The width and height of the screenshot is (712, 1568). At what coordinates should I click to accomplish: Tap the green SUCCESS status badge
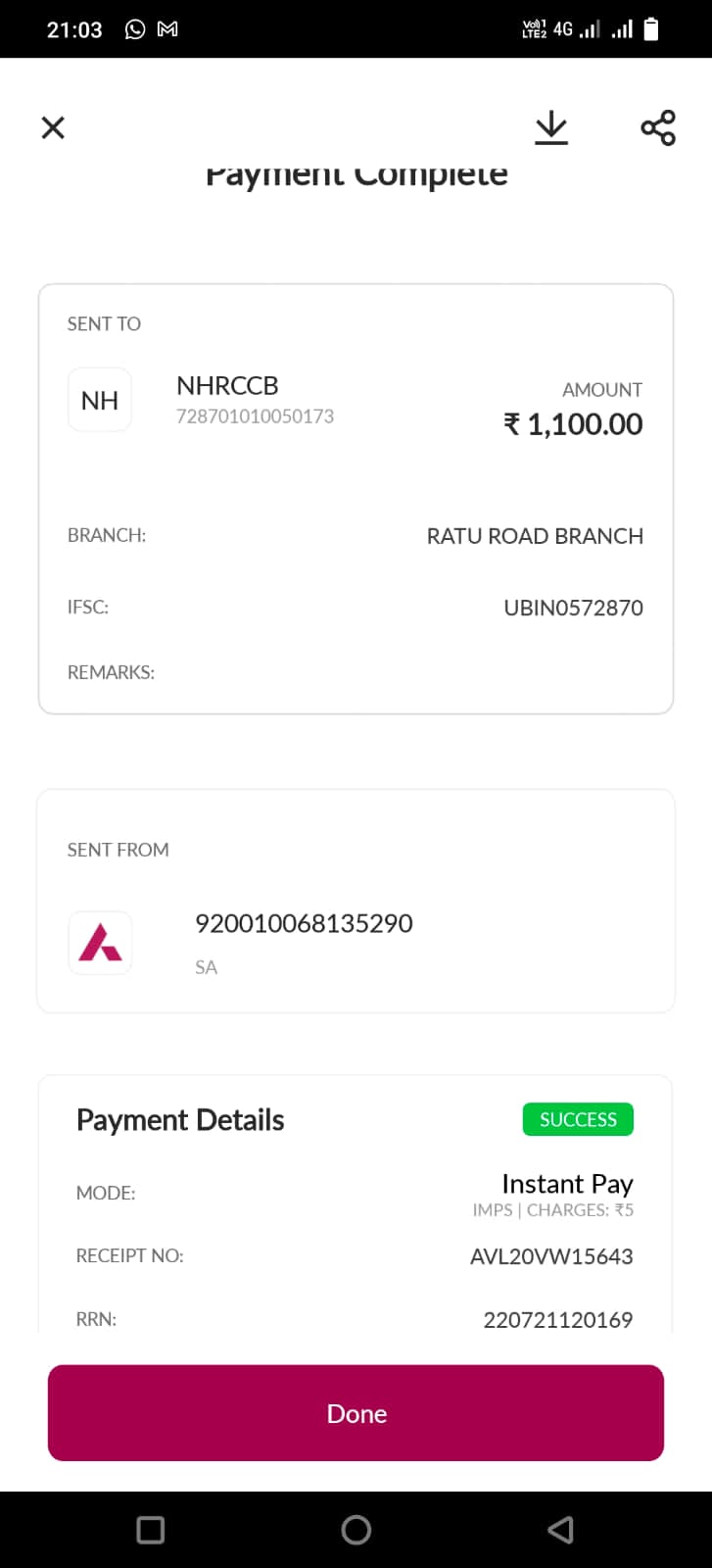click(x=578, y=1119)
